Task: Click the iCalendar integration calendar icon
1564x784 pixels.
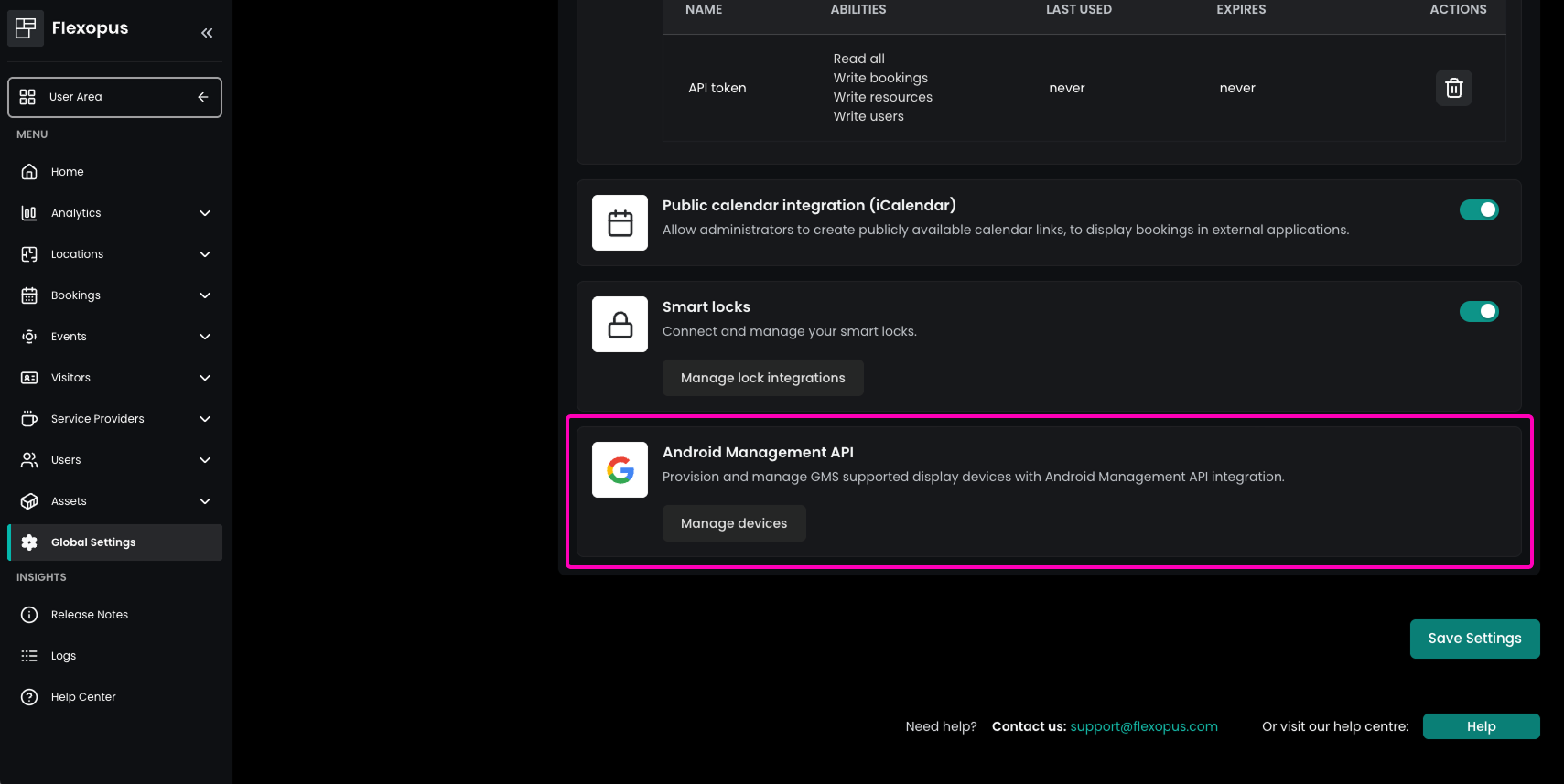Action: coord(620,223)
